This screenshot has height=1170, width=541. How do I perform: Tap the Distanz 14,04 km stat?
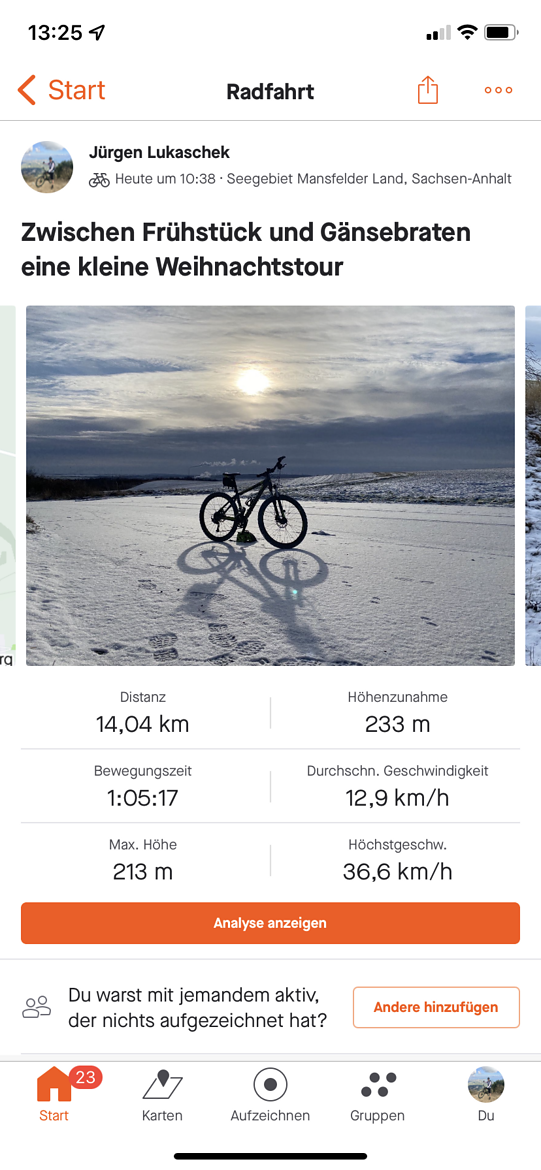click(143, 713)
